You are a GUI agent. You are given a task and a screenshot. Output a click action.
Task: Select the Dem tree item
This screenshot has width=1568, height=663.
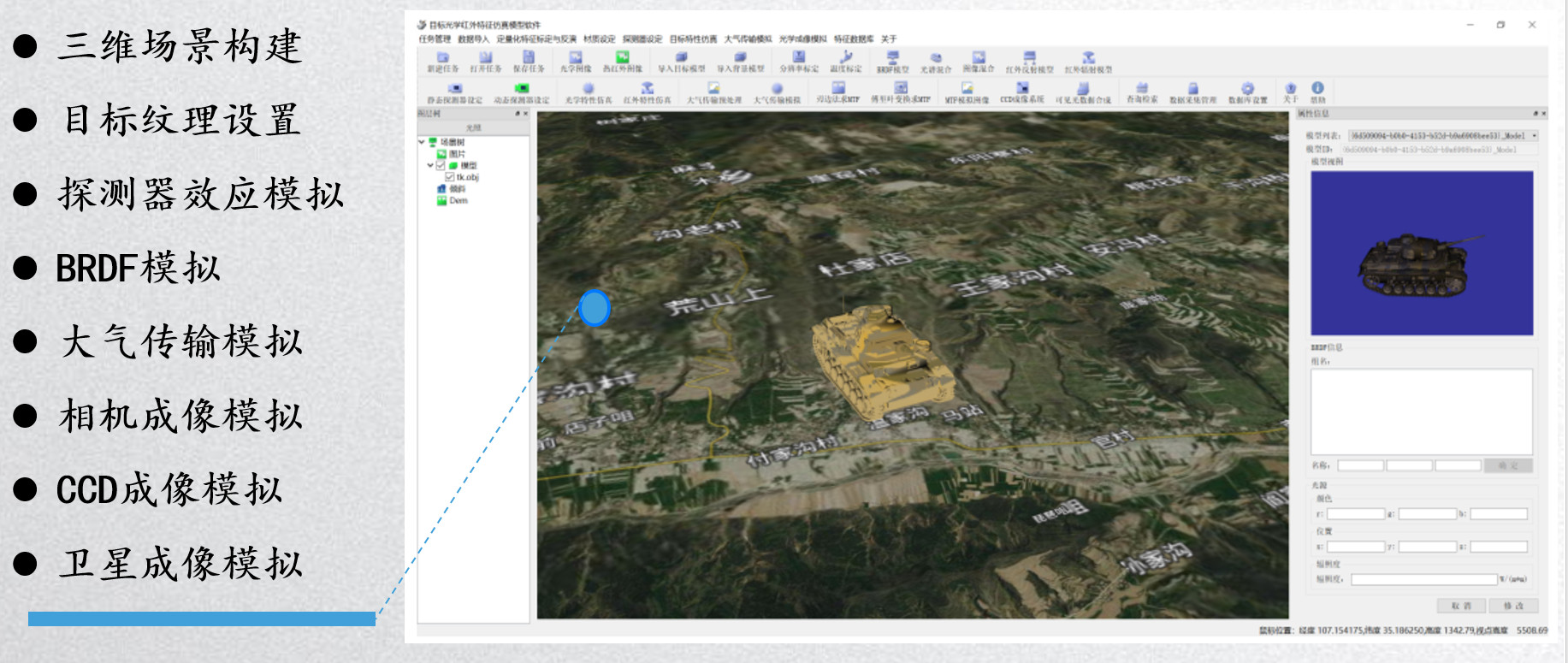click(x=453, y=201)
